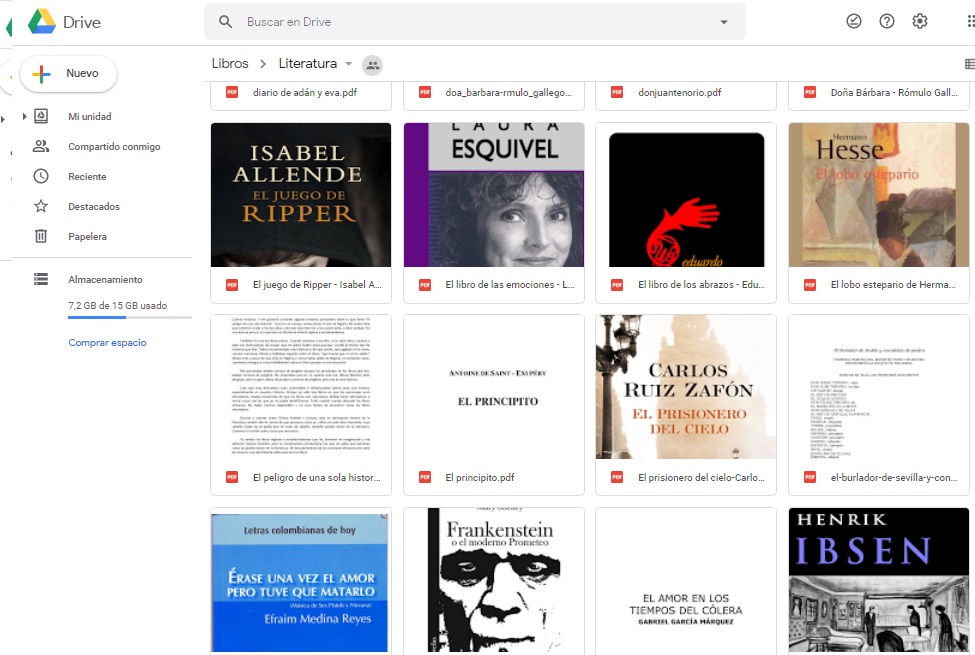The width and height of the screenshot is (975, 655).
Task: Open the Comprar espacio link
Action: pyautogui.click(x=107, y=342)
